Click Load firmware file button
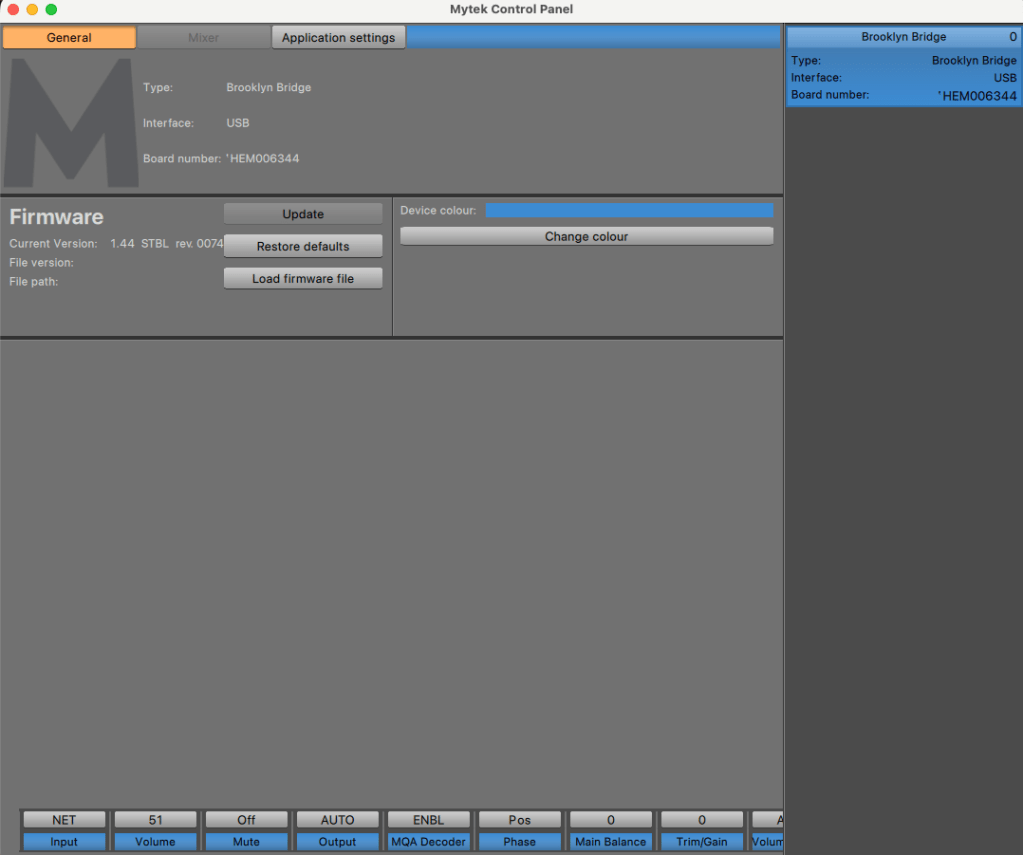The width and height of the screenshot is (1023, 855). pyautogui.click(x=303, y=279)
